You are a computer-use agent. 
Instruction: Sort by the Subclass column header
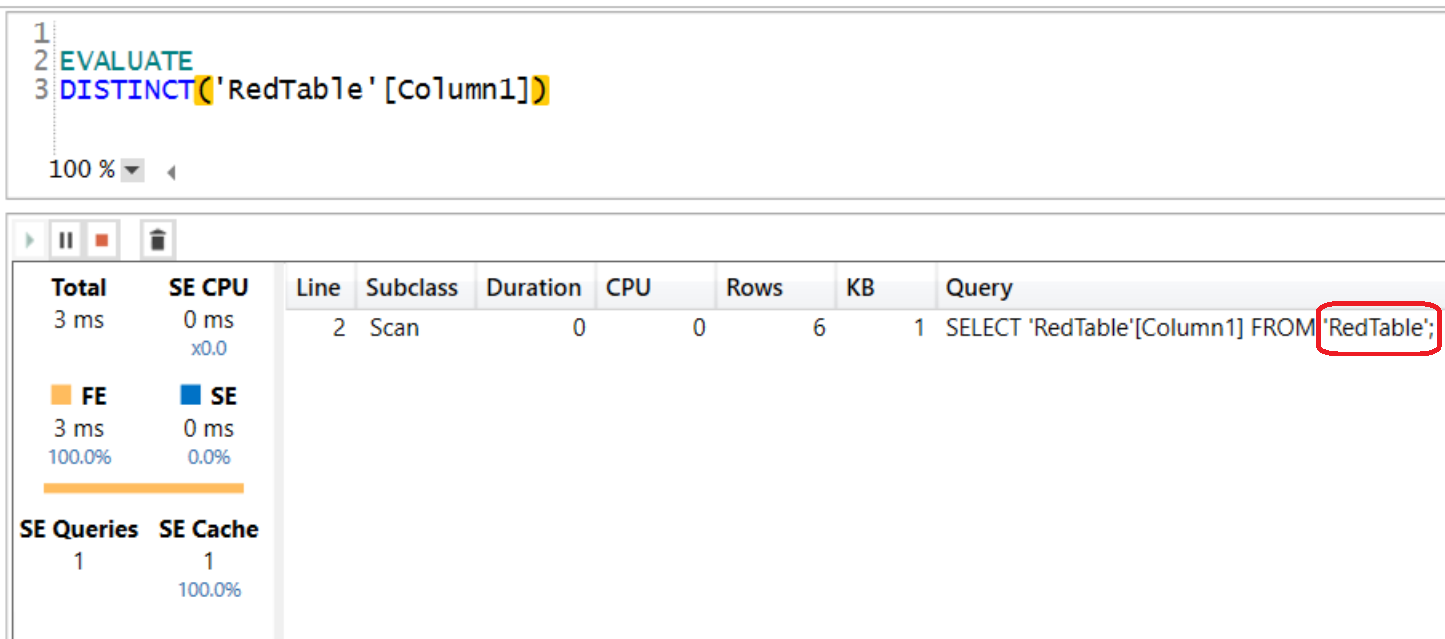click(x=411, y=288)
